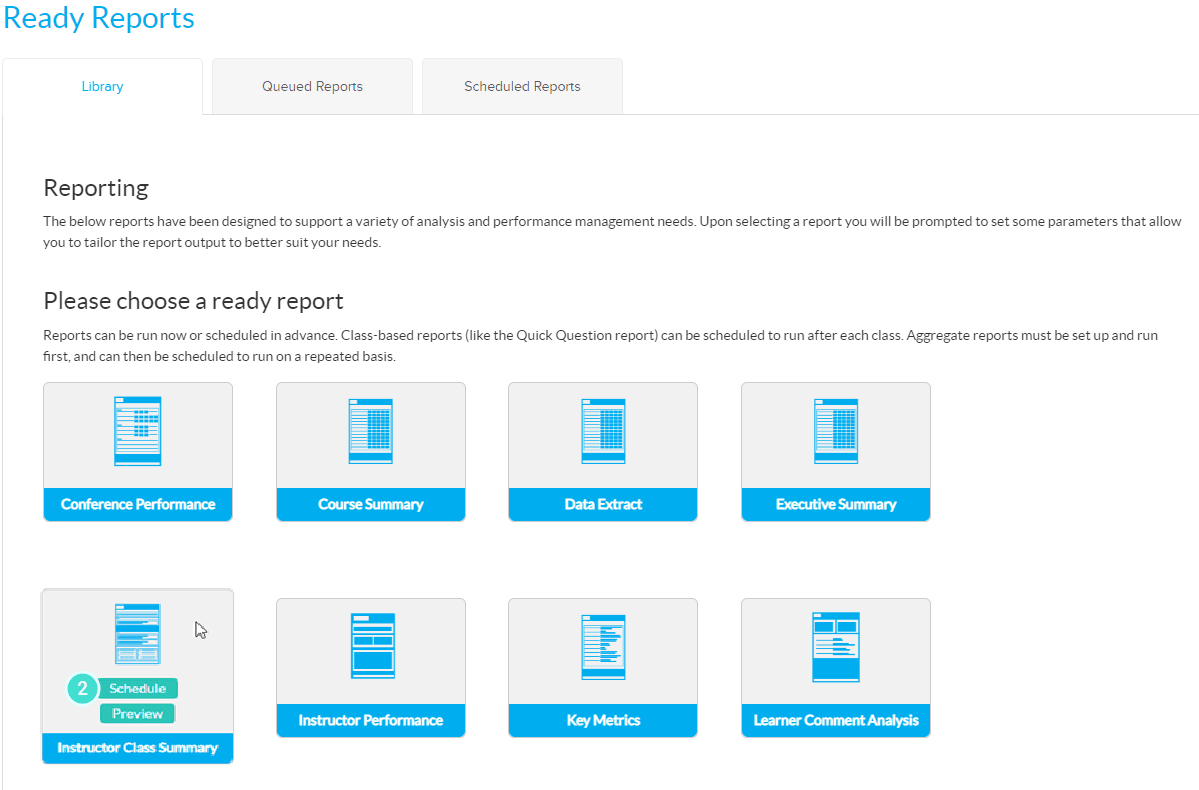Switch to the Queued Reports tab

[x=311, y=86]
